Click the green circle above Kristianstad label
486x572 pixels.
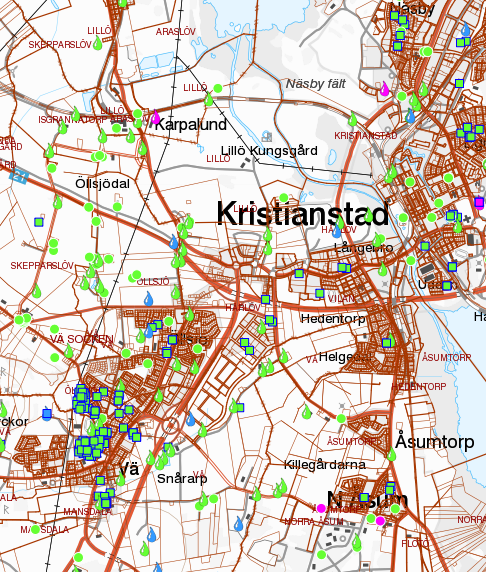click(284, 198)
